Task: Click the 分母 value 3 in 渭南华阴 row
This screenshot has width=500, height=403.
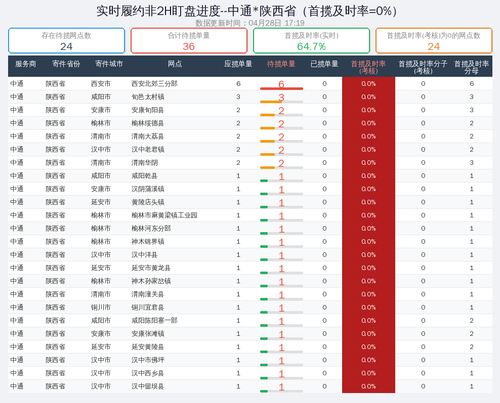Action: pos(471,163)
